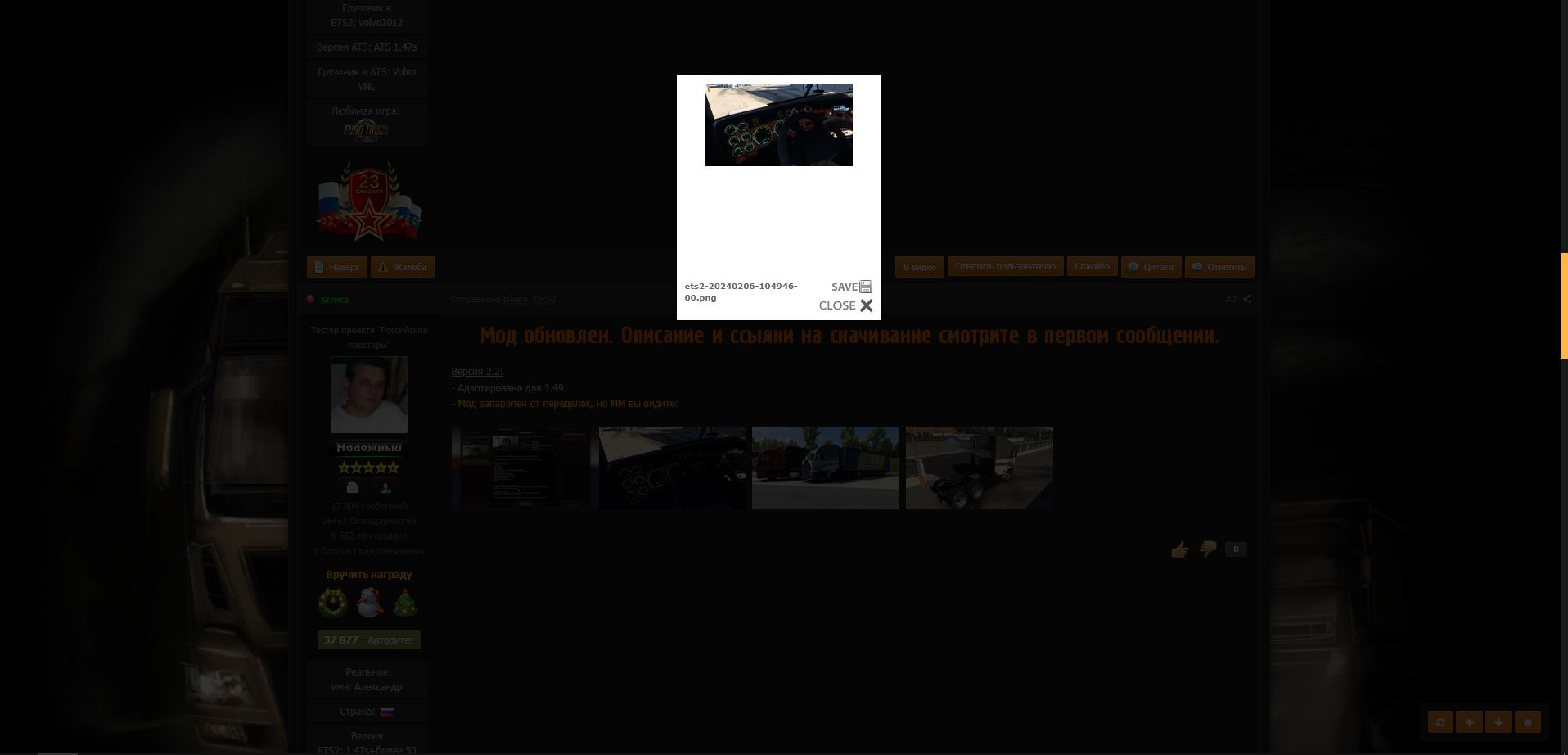Image resolution: width=1568 pixels, height=755 pixels.
Task: Click the 6 562 тем создано text
Action: coord(369,536)
